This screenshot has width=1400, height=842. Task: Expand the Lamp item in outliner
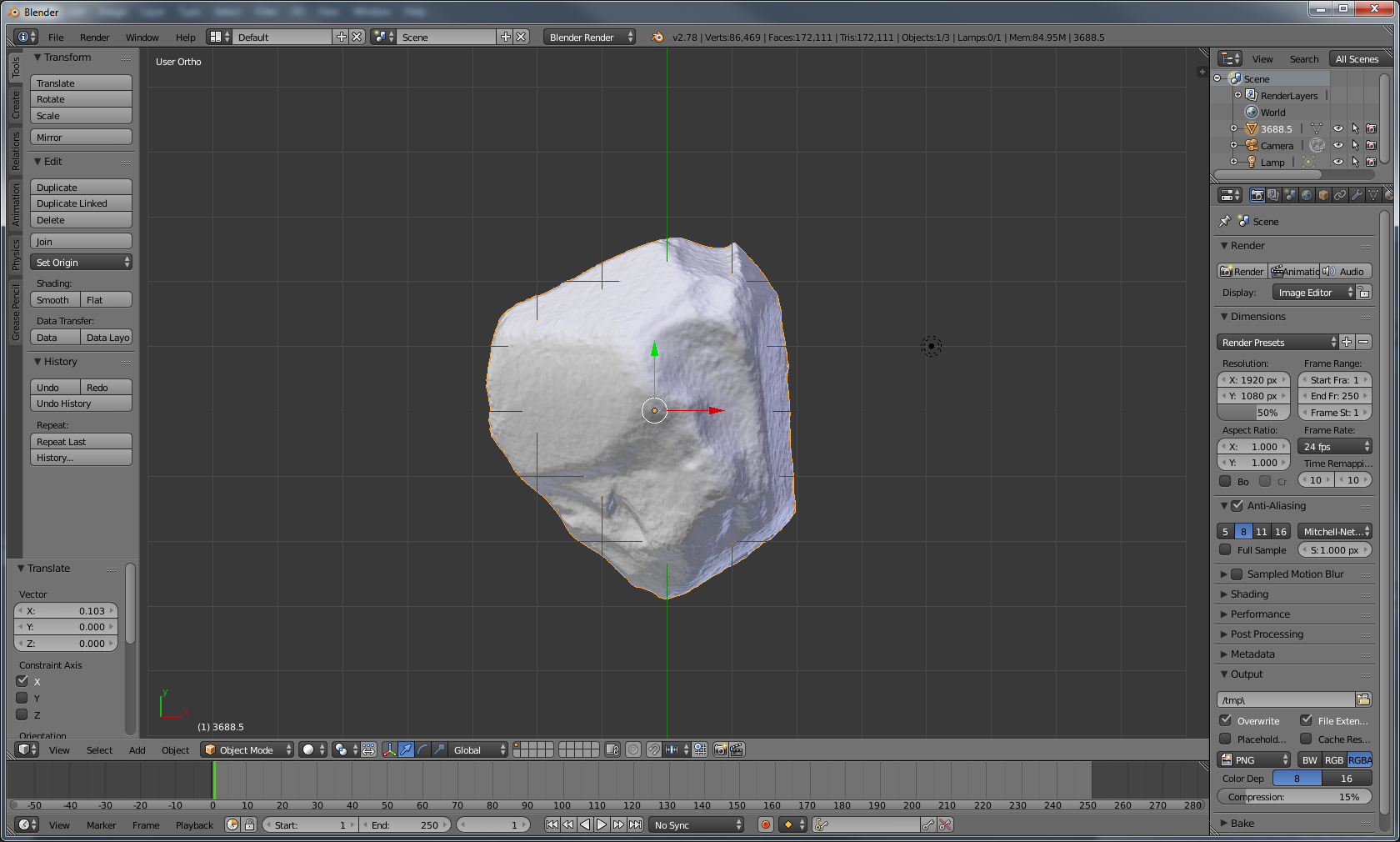click(x=1234, y=162)
